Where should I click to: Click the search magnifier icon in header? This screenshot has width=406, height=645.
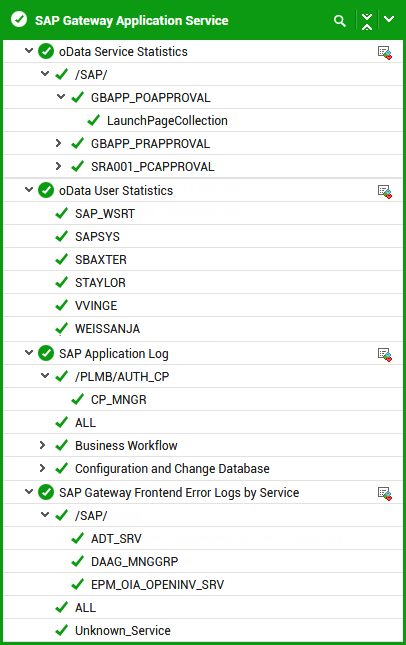click(x=339, y=21)
